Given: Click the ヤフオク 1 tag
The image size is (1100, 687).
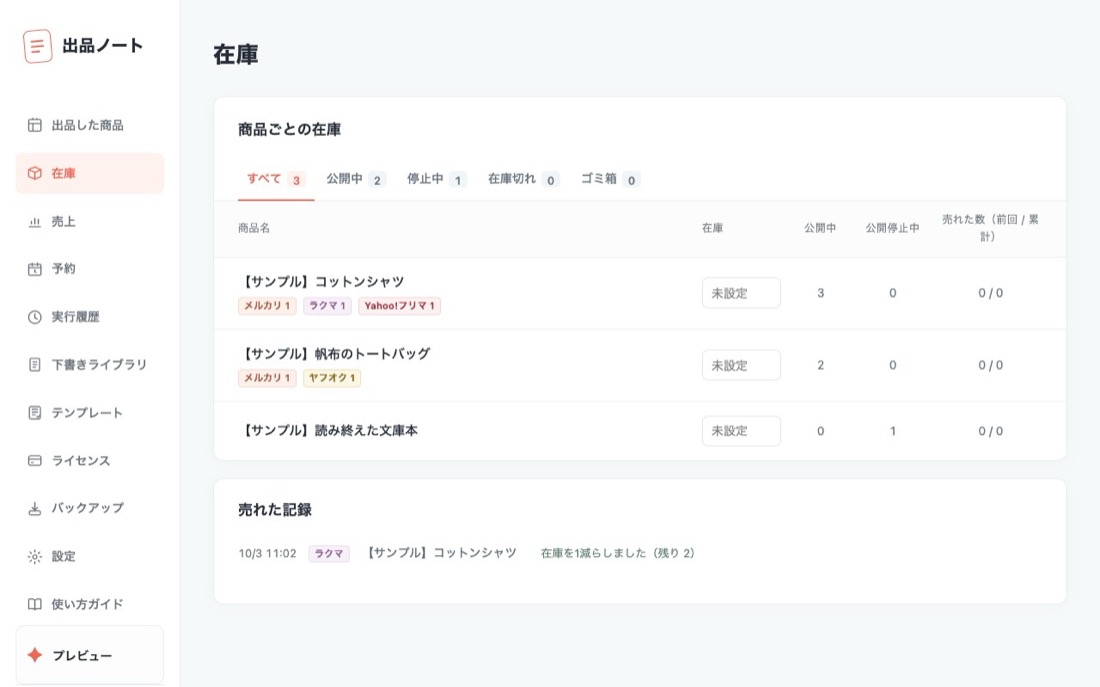Looking at the screenshot, I should [x=332, y=378].
